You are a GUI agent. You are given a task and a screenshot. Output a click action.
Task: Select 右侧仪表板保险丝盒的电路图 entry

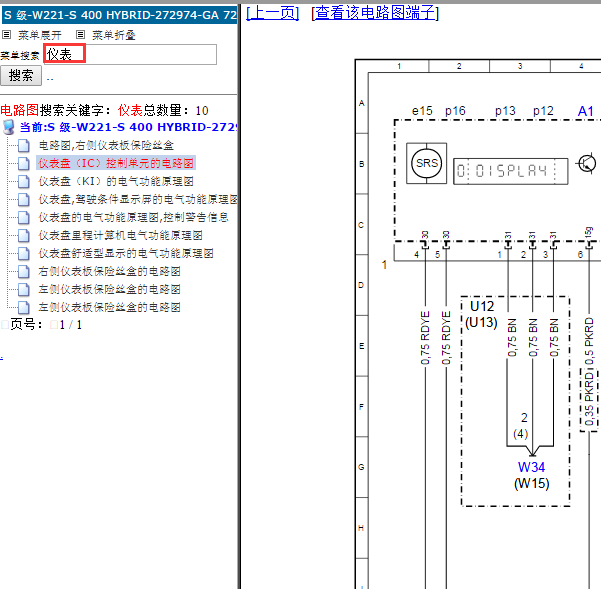click(110, 271)
